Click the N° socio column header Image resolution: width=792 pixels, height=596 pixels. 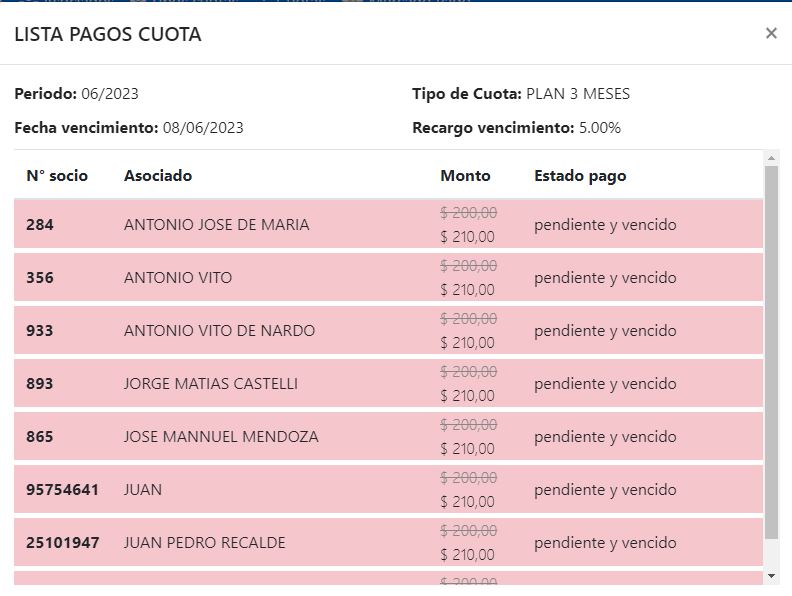coord(57,176)
